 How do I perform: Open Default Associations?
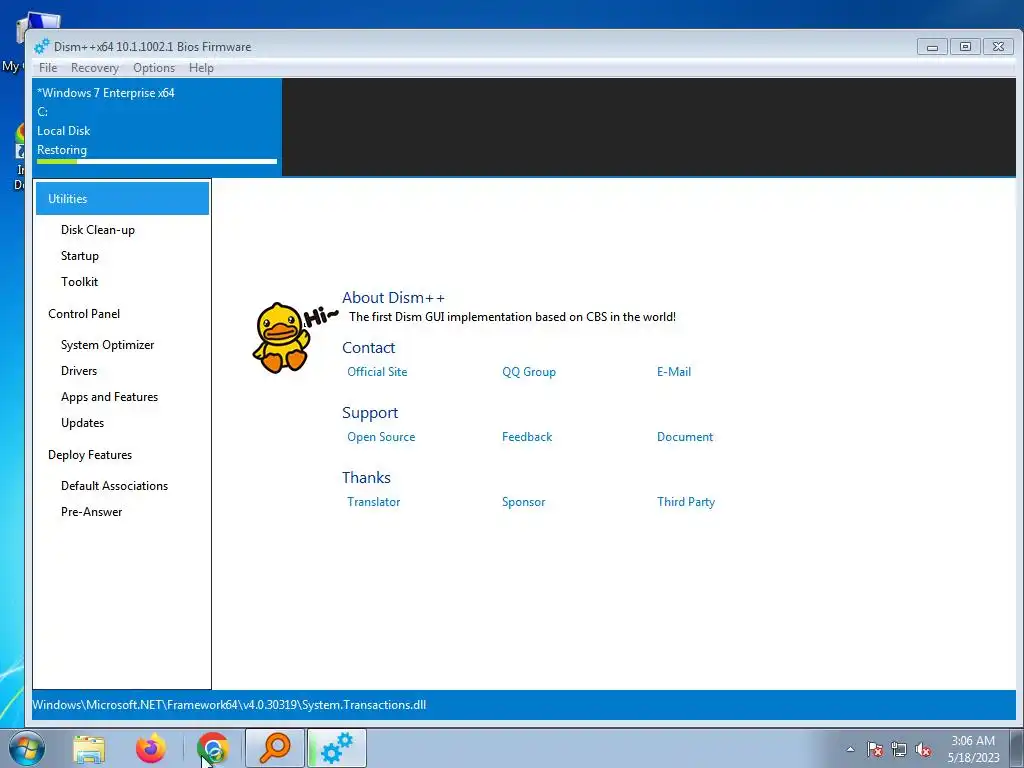[x=114, y=486]
